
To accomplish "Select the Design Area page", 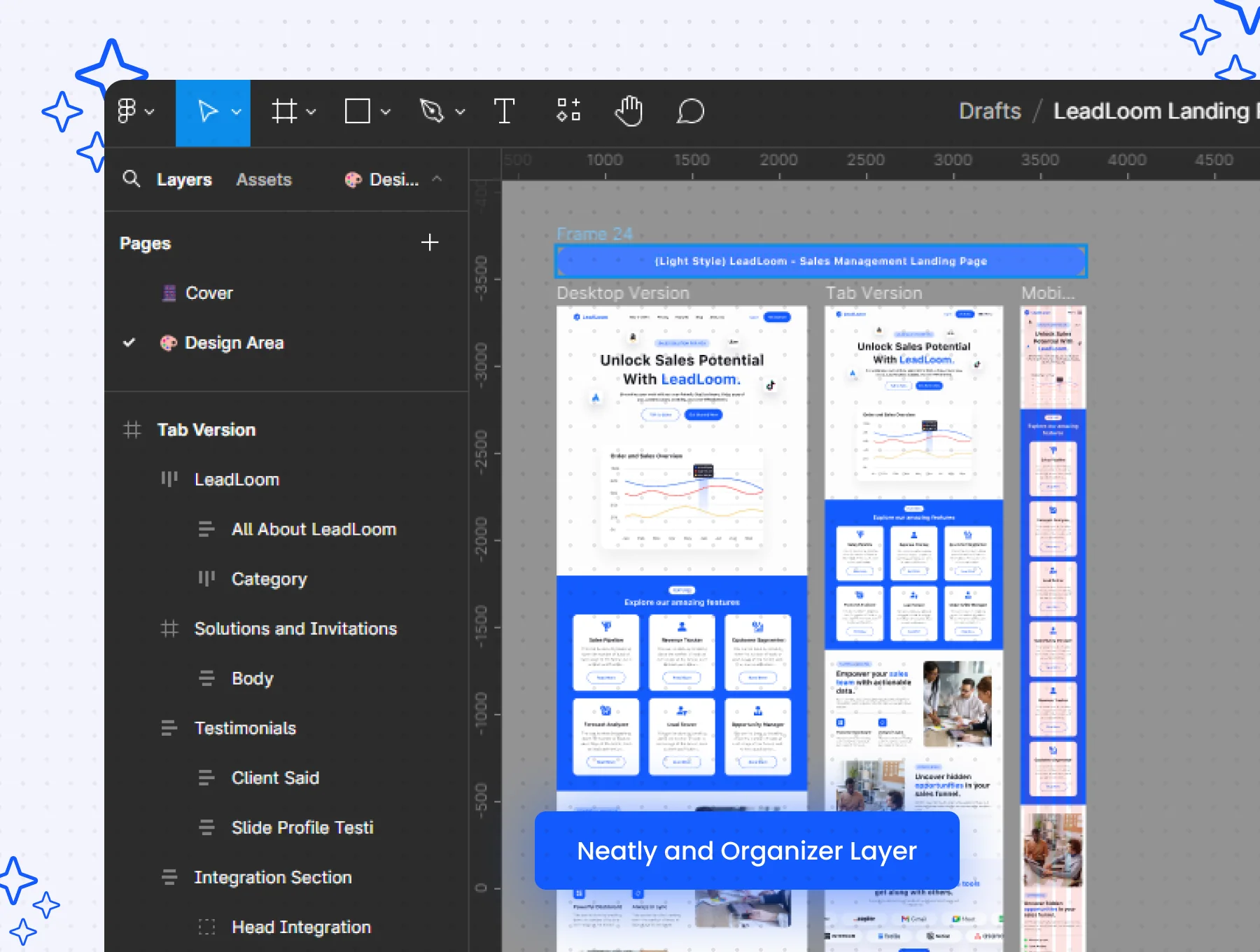I will pos(234,343).
